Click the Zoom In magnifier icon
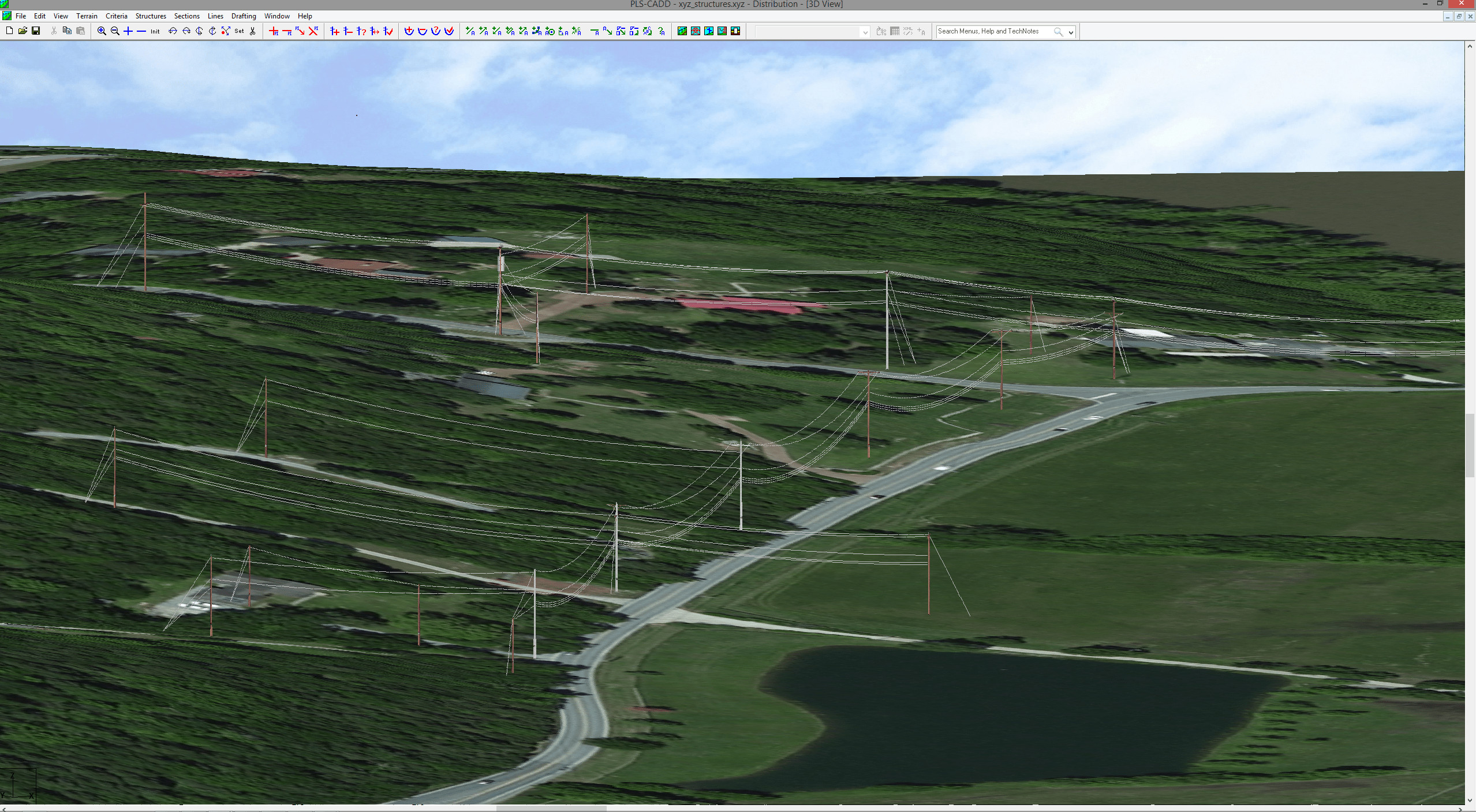This screenshot has height=812, width=1476. pyautogui.click(x=102, y=31)
